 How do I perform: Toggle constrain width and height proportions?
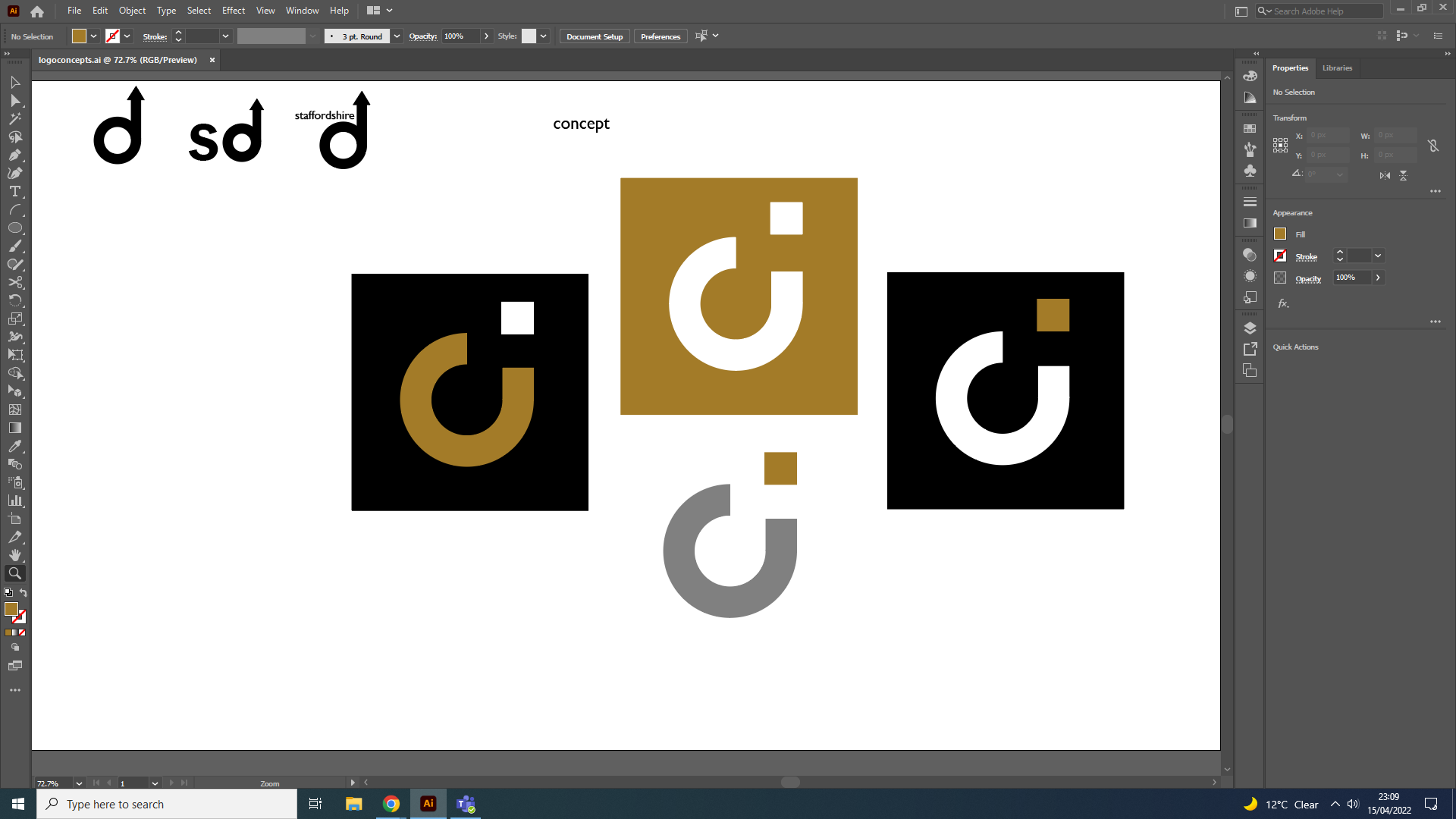pyautogui.click(x=1432, y=146)
